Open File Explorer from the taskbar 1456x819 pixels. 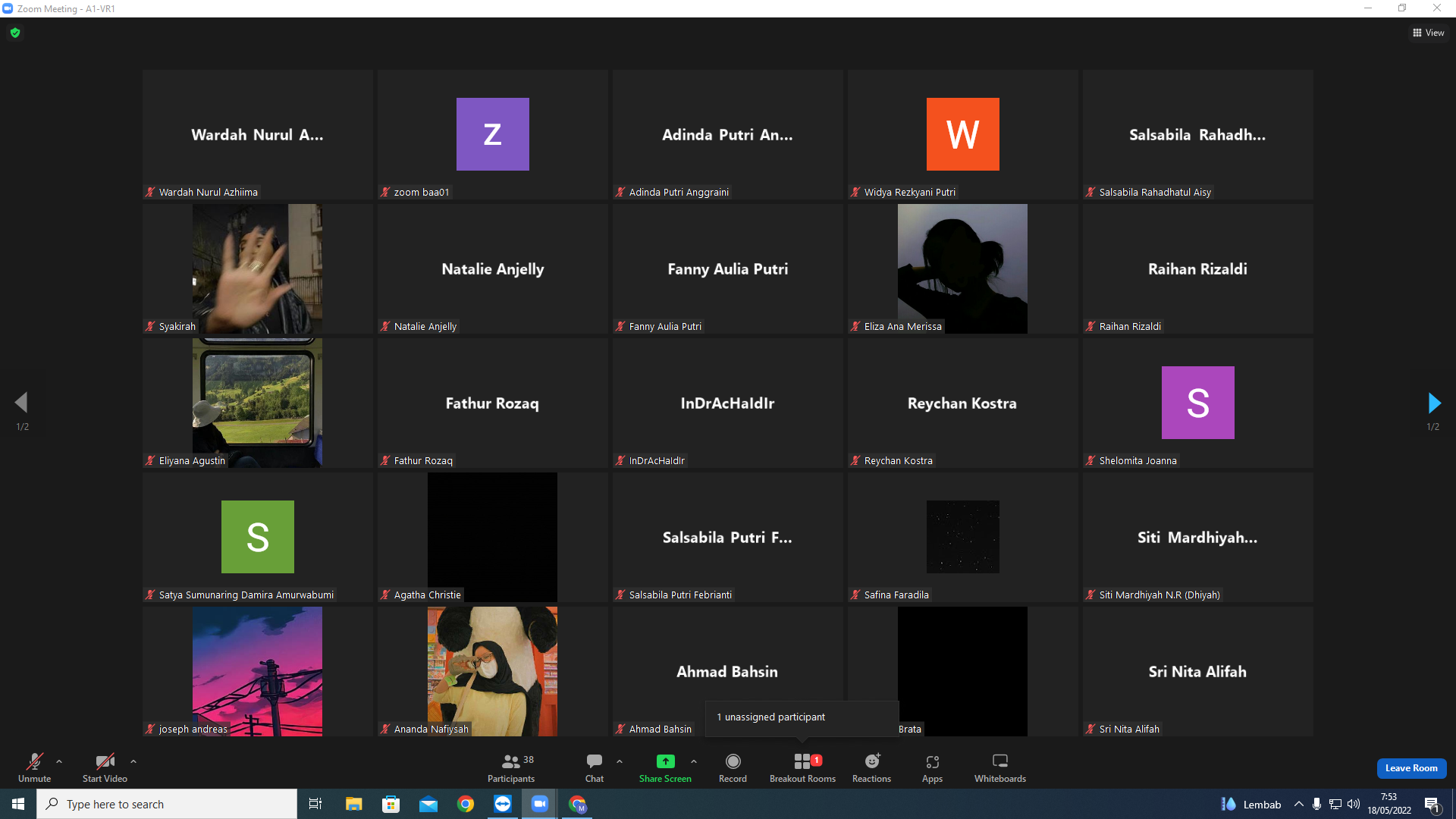353,804
